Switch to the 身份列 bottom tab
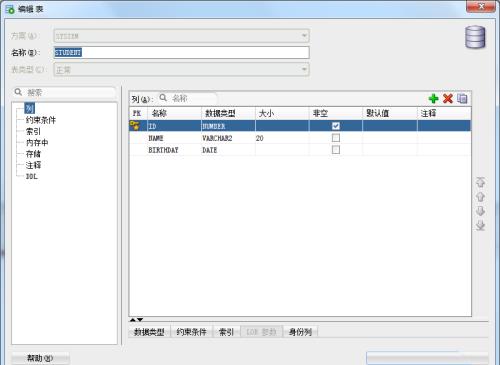This screenshot has width=500, height=365. pos(300,332)
